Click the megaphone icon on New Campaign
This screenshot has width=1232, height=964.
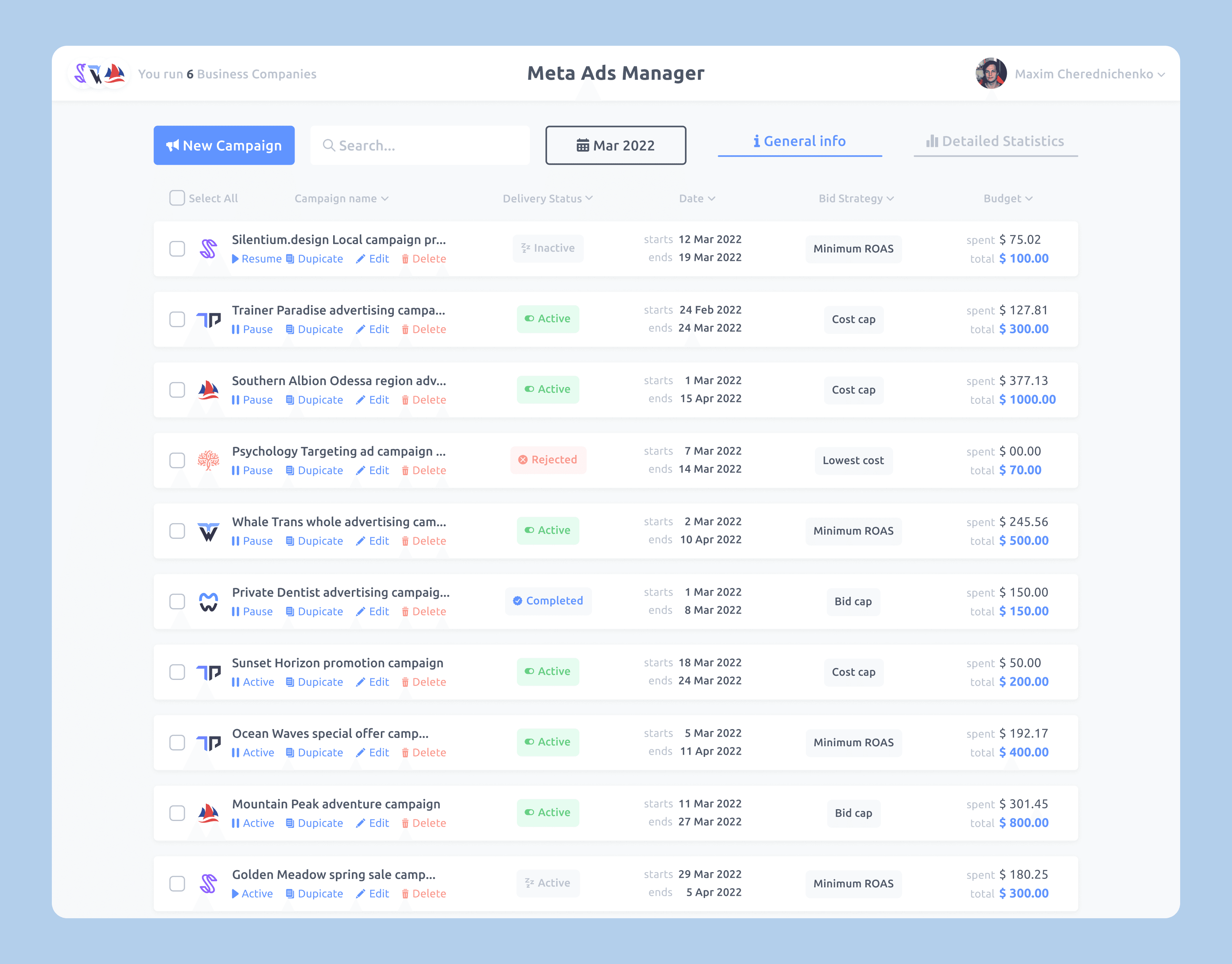(173, 146)
